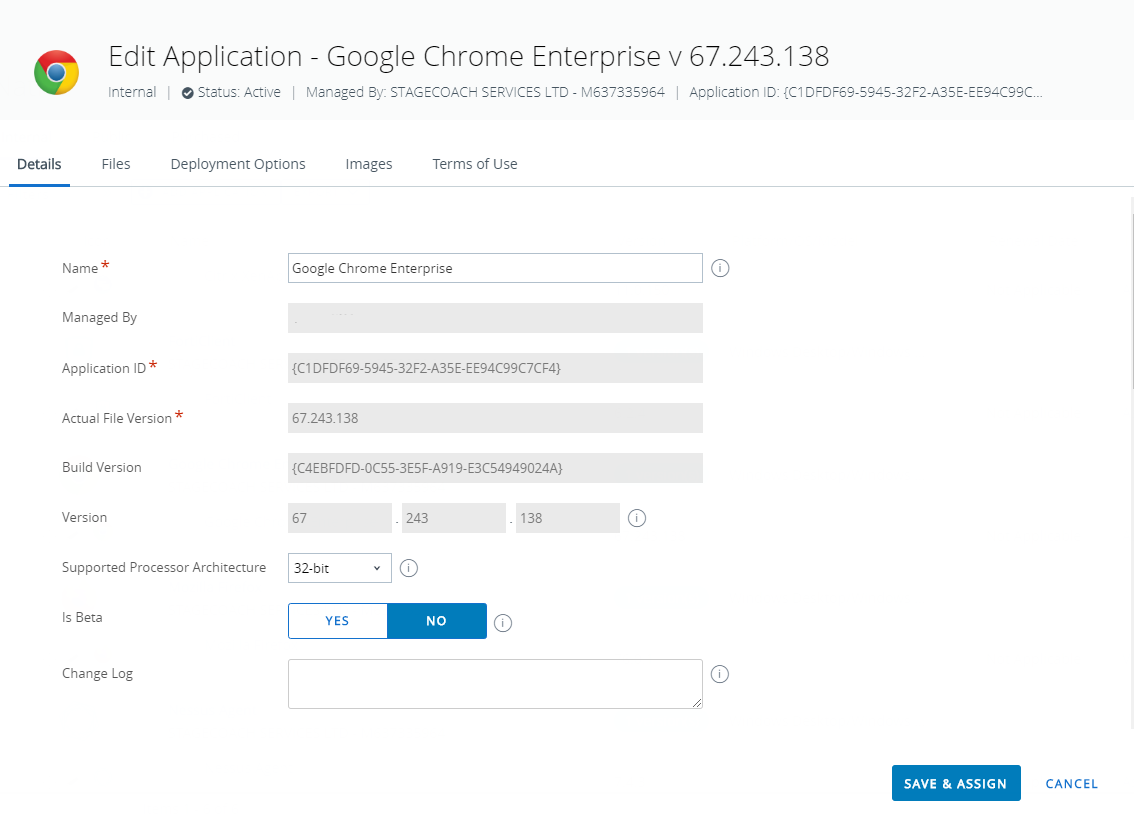
Task: Click the SAVE & ASSIGN button
Action: pyautogui.click(x=956, y=783)
